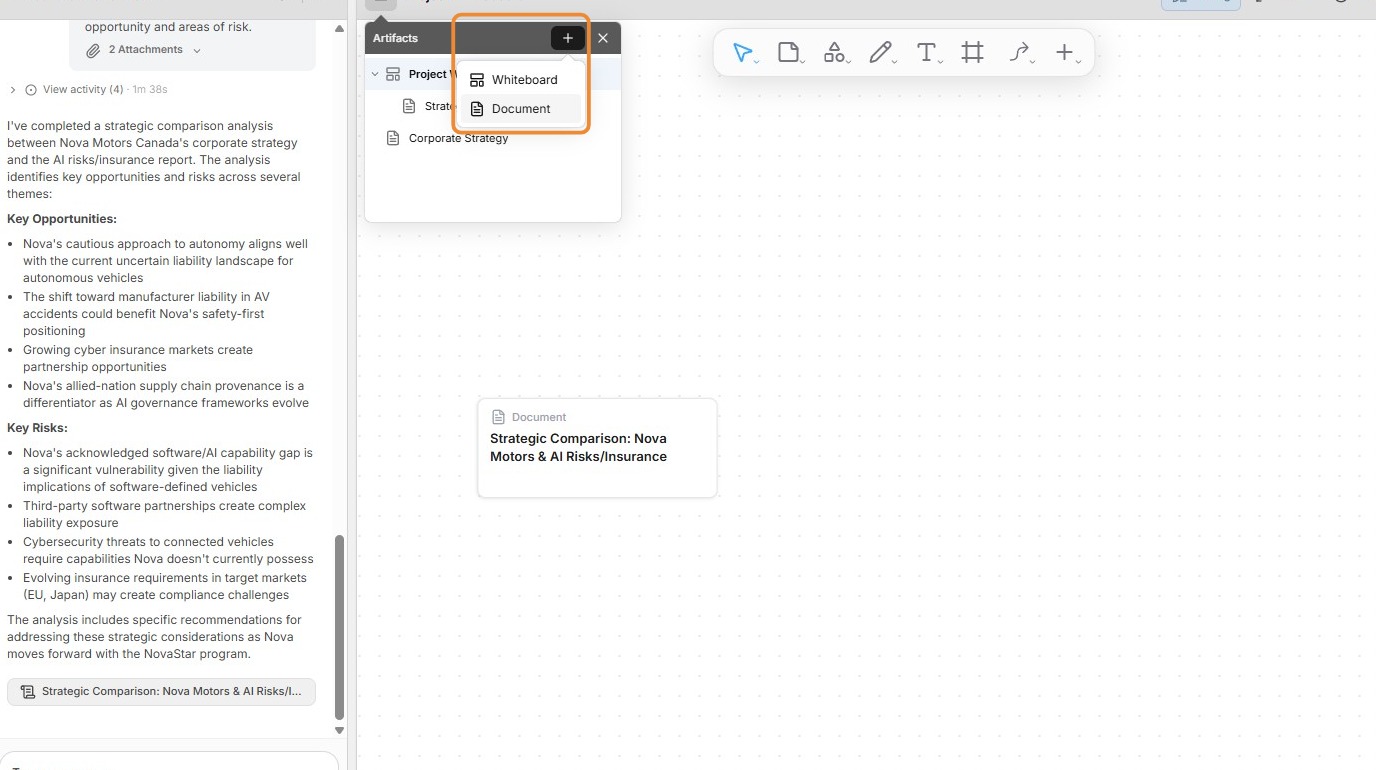Viewport: 1376px width, 770px height.
Task: Click the chat scrollbar up arrow
Action: point(339,29)
